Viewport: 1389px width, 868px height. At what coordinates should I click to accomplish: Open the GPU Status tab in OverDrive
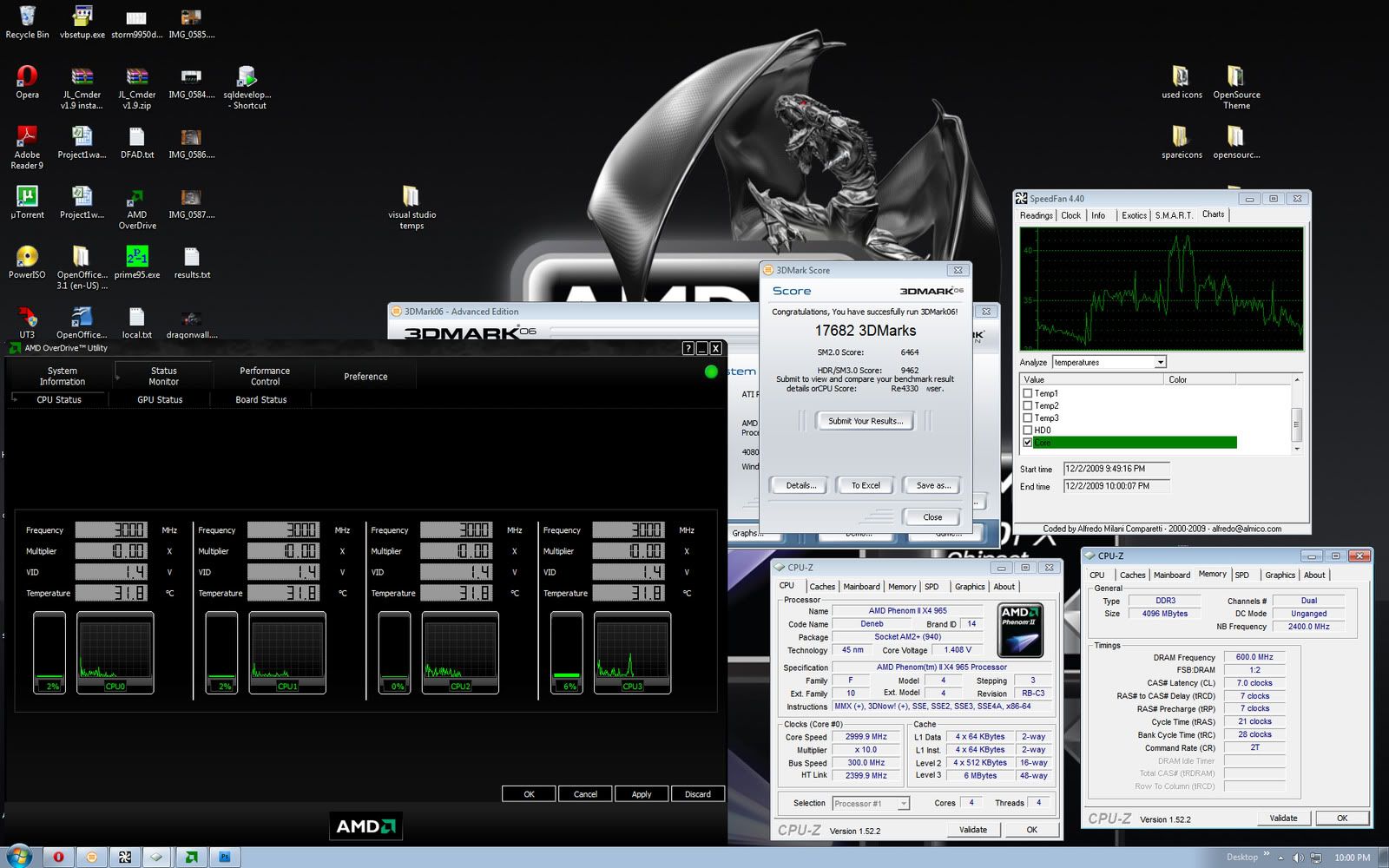[160, 399]
